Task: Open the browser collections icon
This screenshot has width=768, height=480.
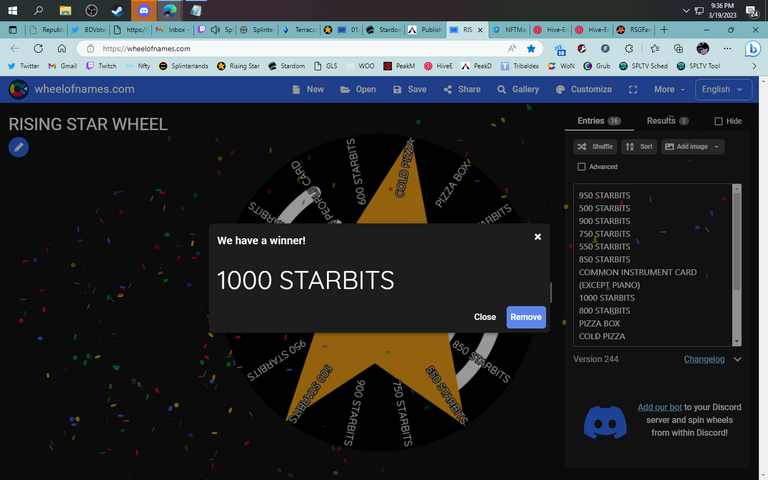Action: (x=678, y=48)
